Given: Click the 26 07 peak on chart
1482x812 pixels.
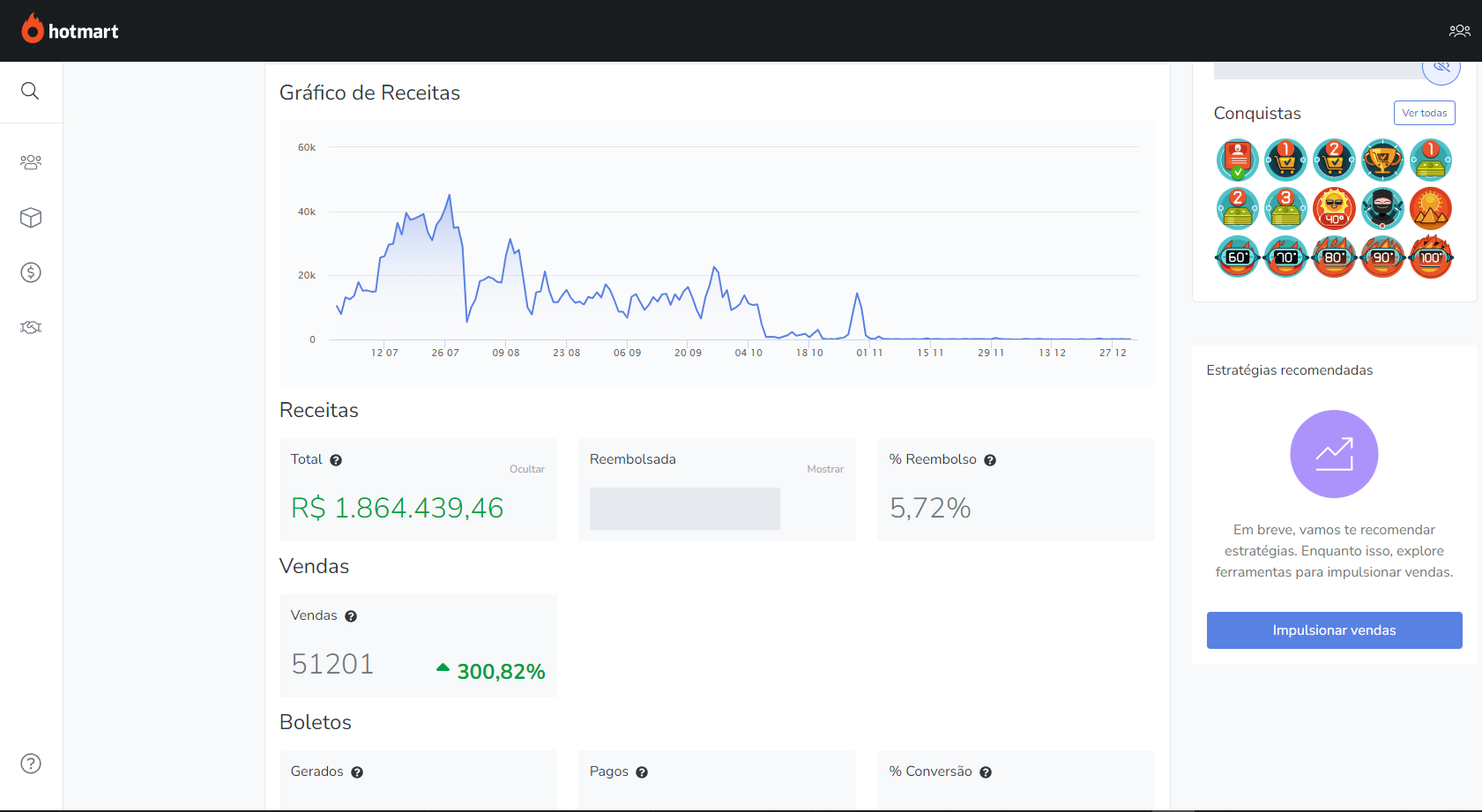Looking at the screenshot, I should click(x=450, y=196).
